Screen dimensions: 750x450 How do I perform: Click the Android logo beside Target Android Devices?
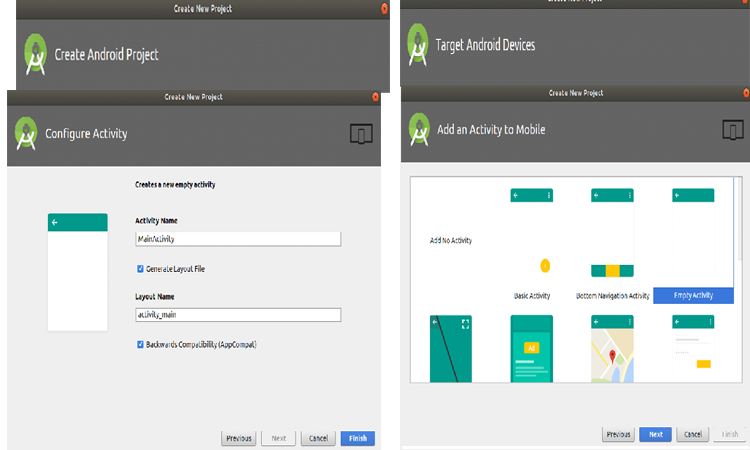tap(418, 45)
